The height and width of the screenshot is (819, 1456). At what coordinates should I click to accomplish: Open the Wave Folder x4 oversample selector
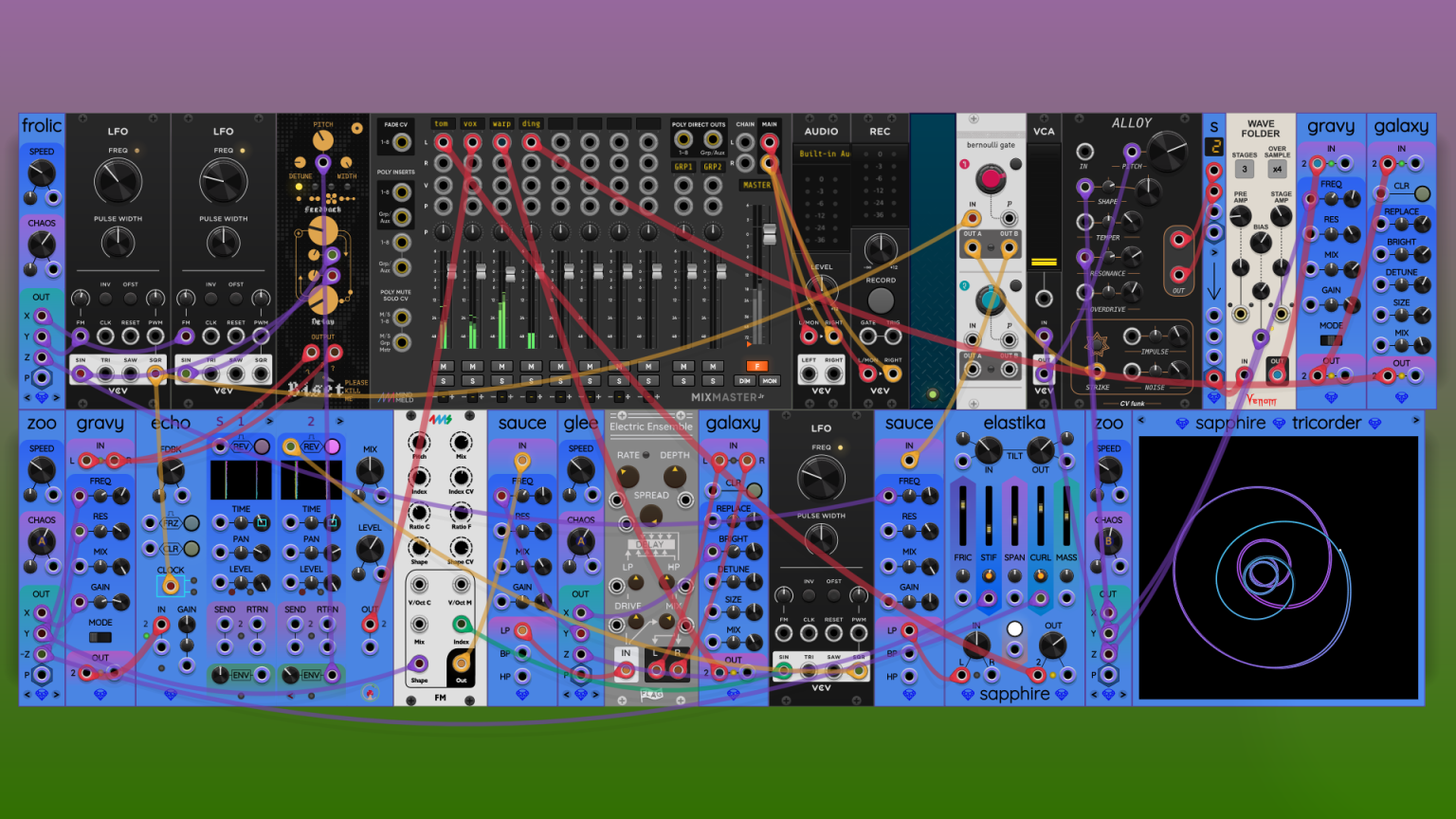1277,169
